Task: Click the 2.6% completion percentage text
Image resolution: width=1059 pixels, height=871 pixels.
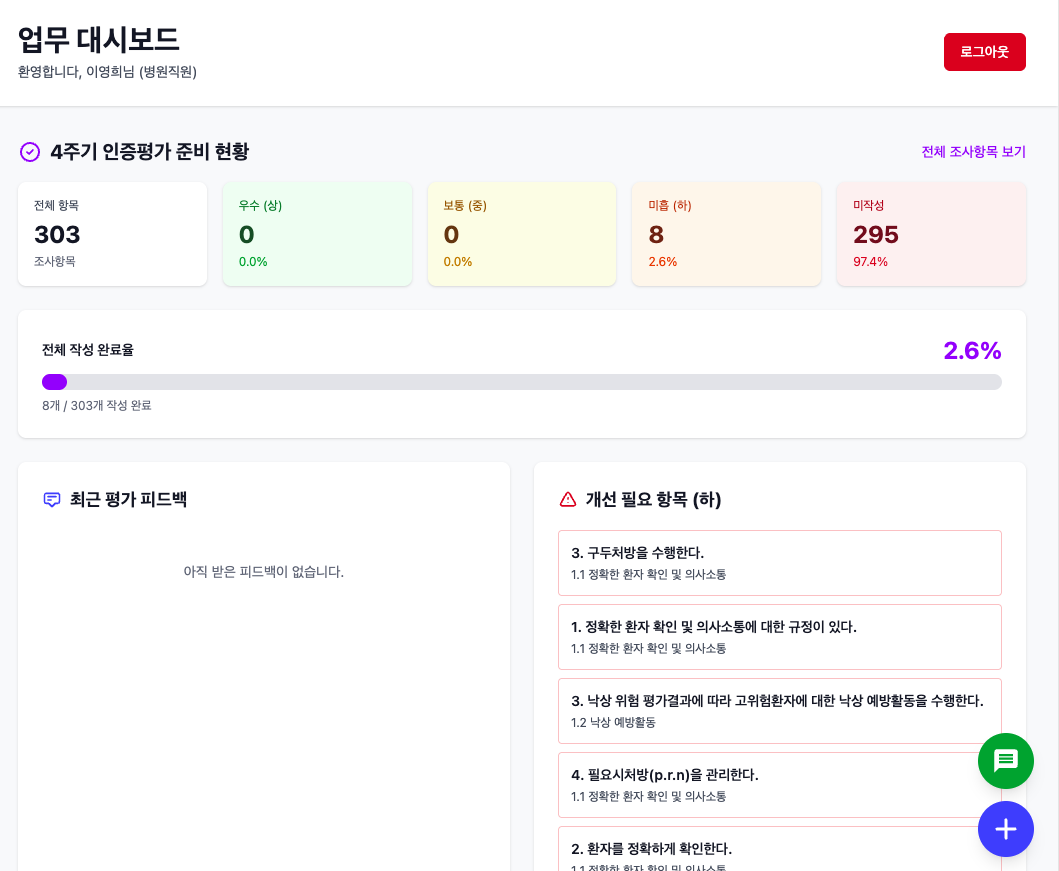Action: click(972, 350)
